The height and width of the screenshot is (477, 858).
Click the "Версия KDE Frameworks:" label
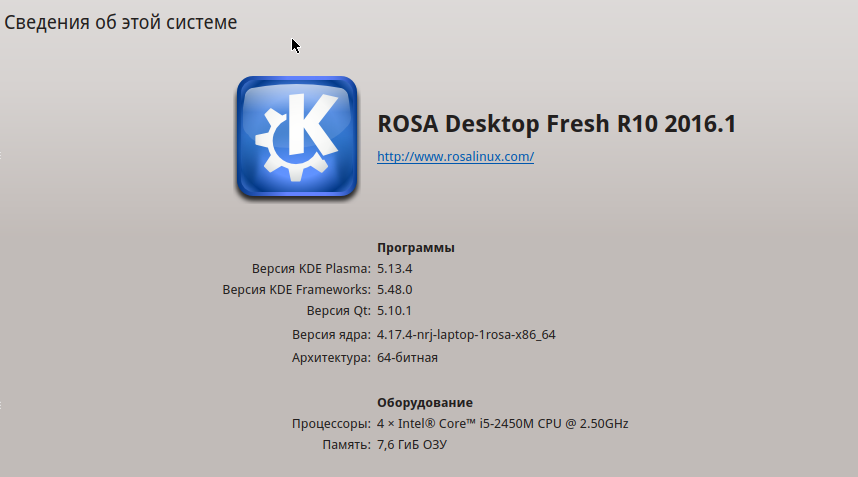pos(297,289)
